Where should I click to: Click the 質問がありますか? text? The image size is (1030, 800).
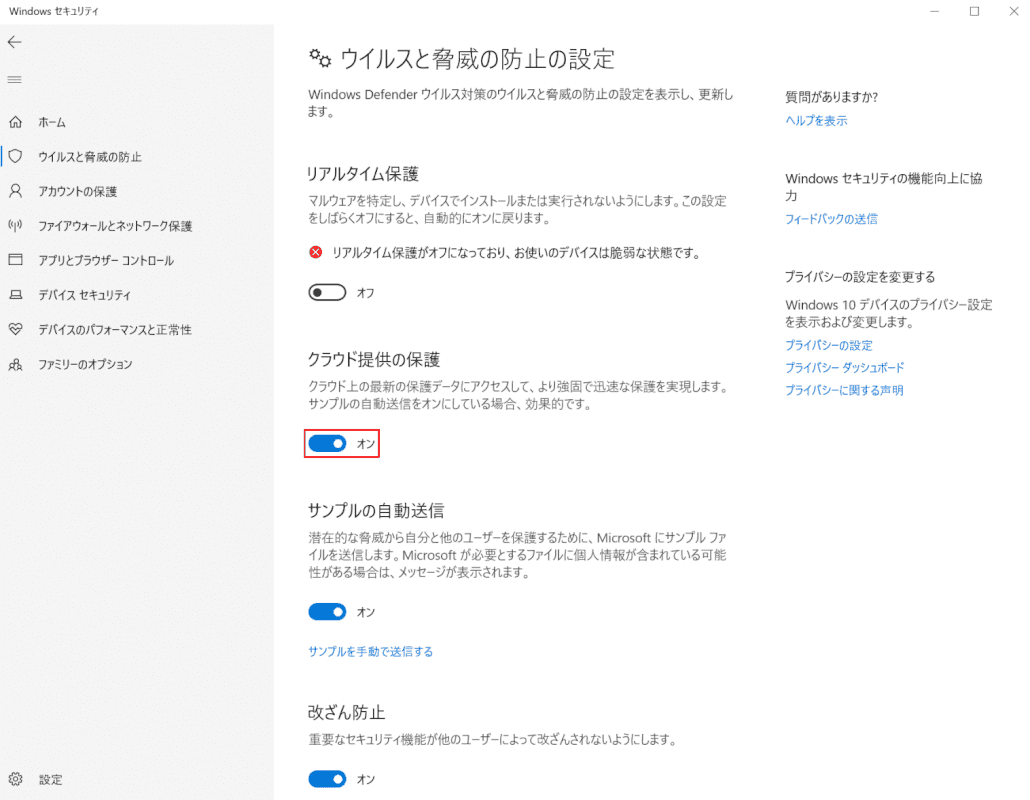point(832,97)
